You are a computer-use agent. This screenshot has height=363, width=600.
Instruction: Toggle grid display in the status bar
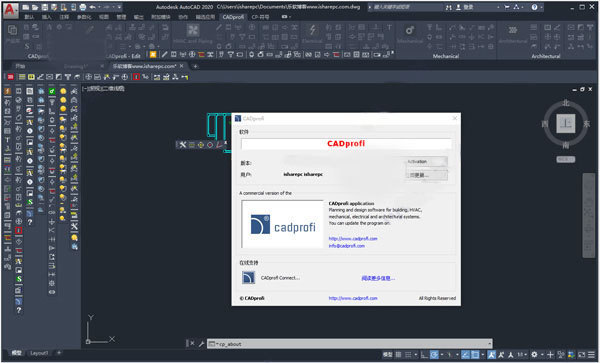(x=398, y=355)
